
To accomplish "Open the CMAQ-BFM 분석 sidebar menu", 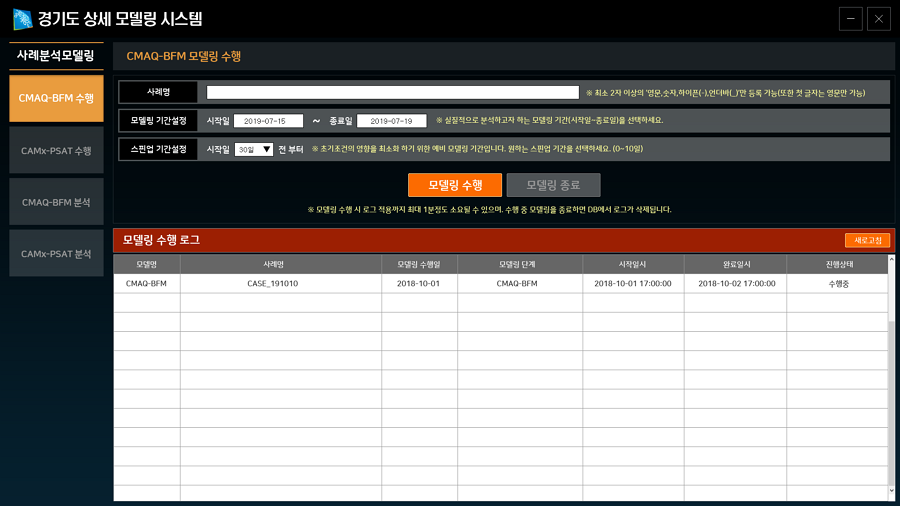I will point(56,202).
